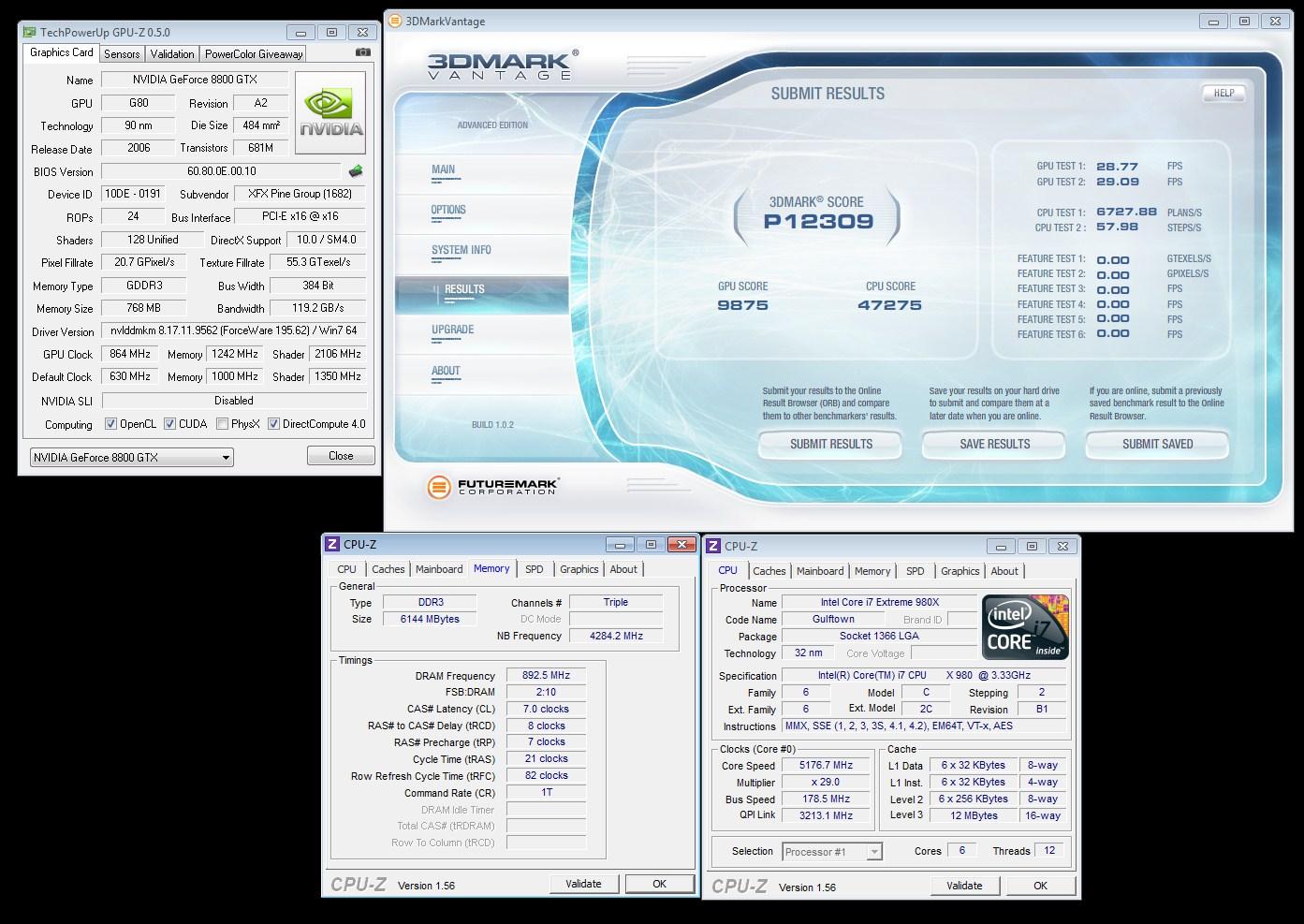Click the CPU score 47275
This screenshot has width=1304, height=924.
(x=889, y=305)
